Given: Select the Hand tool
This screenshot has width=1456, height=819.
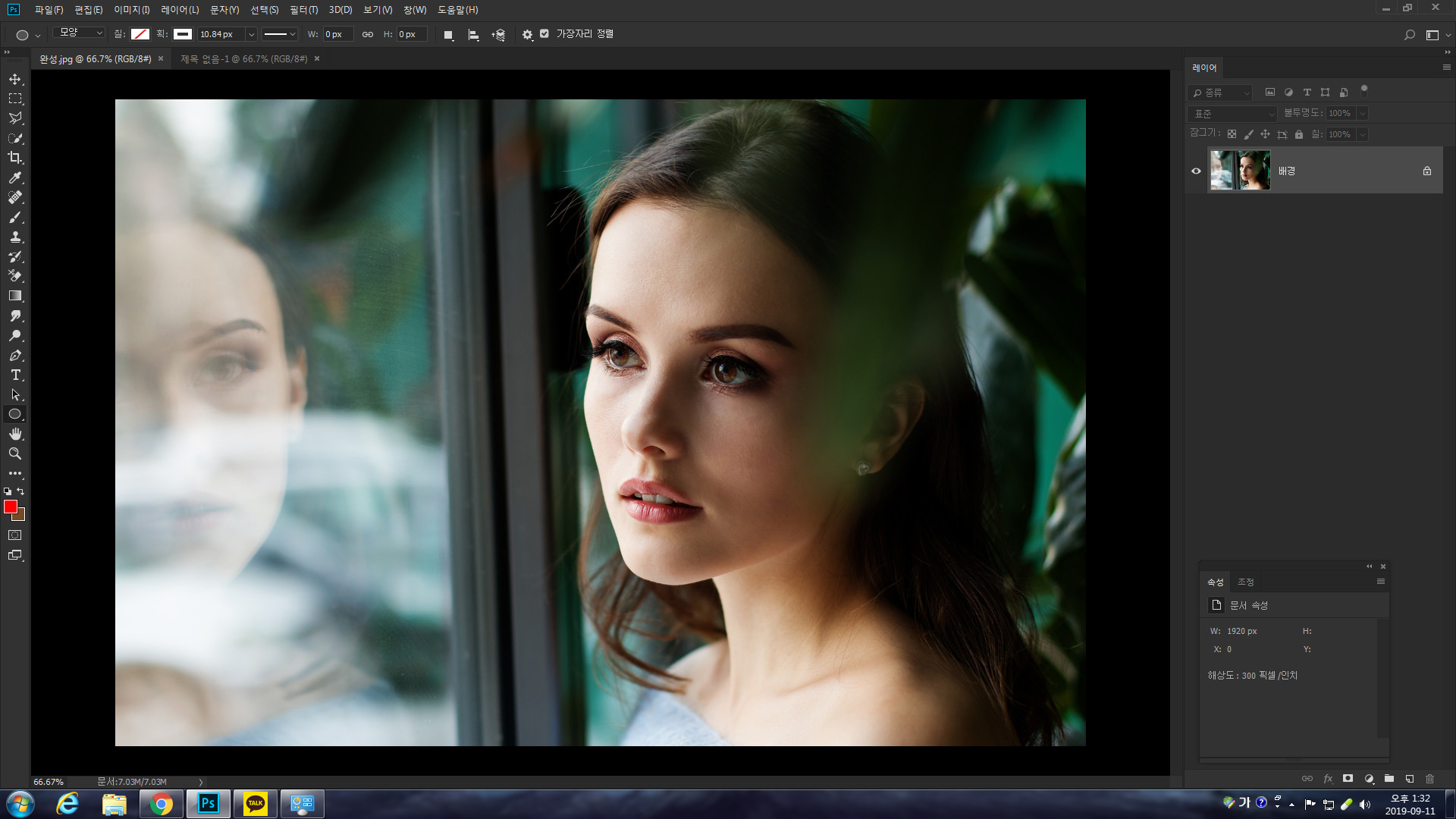Looking at the screenshot, I should [x=15, y=434].
